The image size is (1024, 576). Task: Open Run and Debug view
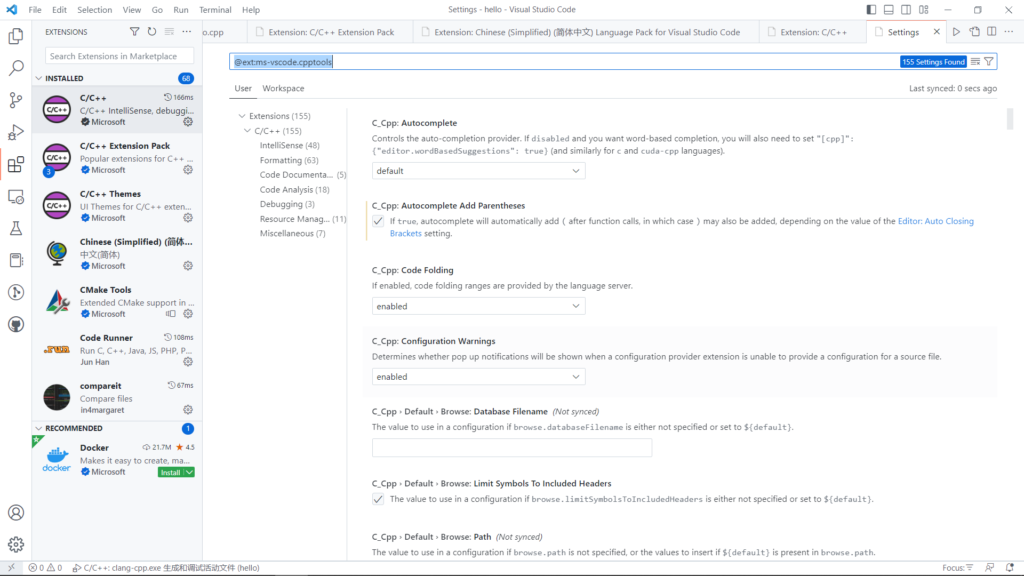[x=16, y=132]
